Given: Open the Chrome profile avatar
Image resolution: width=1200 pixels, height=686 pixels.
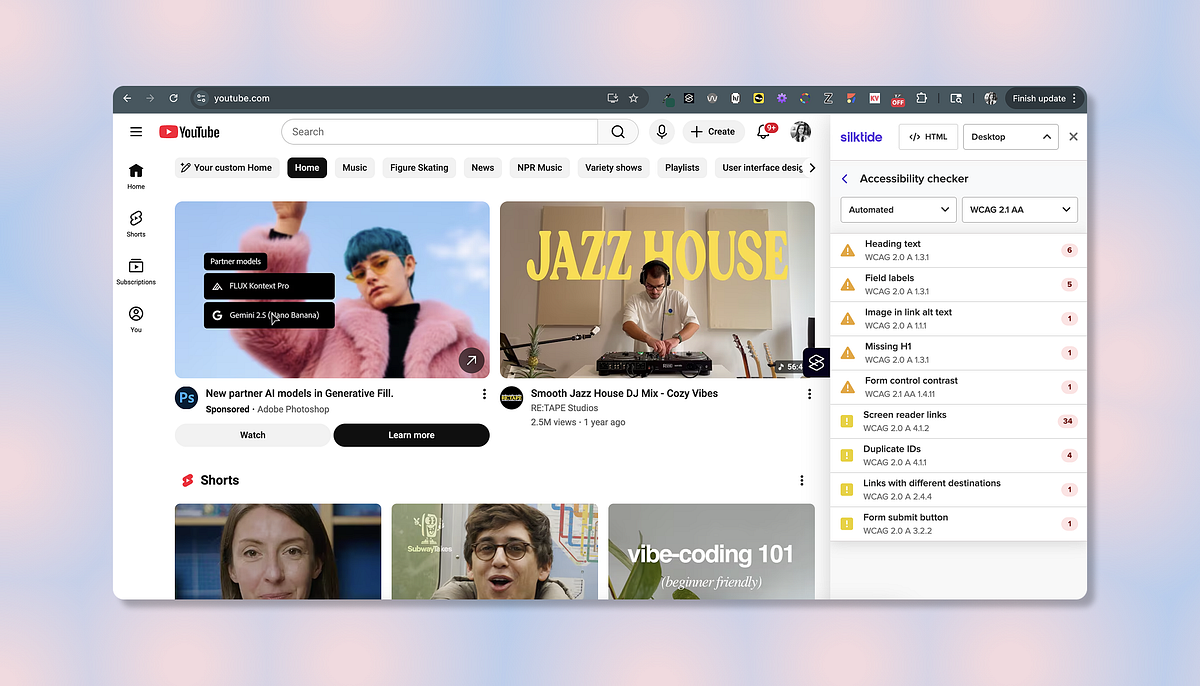Looking at the screenshot, I should click(x=990, y=98).
